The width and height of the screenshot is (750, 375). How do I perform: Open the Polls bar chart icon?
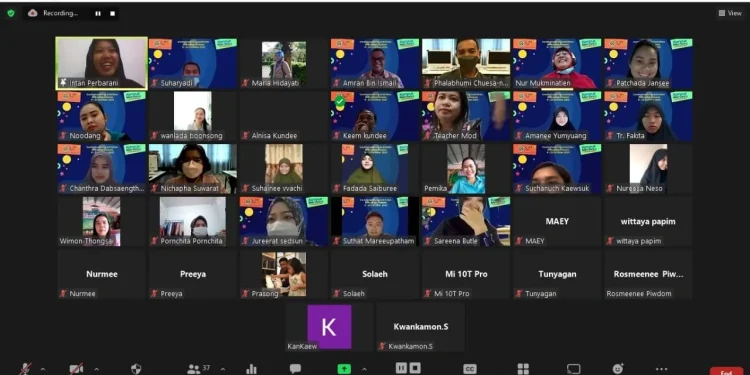tap(251, 369)
